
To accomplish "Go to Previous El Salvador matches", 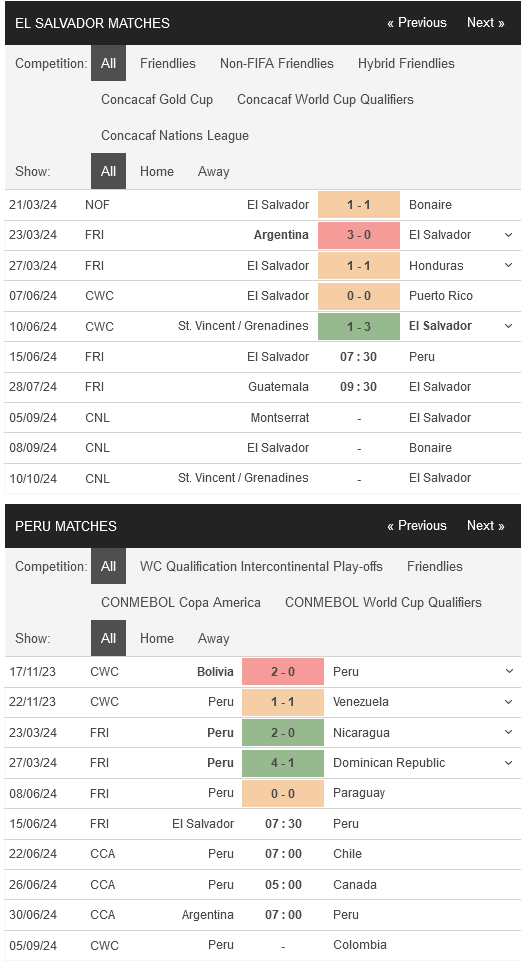I will coord(417,23).
